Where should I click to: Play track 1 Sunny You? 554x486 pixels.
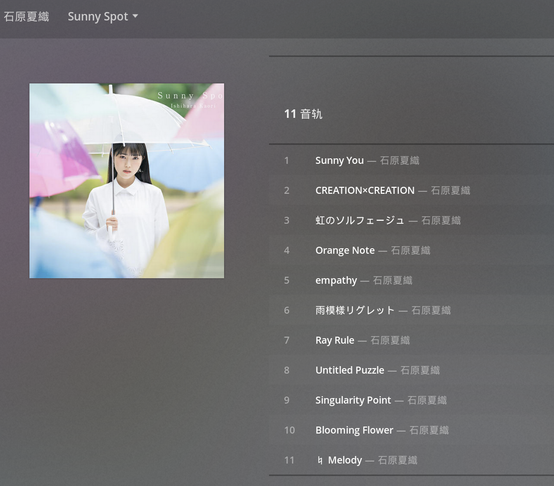click(x=339, y=161)
